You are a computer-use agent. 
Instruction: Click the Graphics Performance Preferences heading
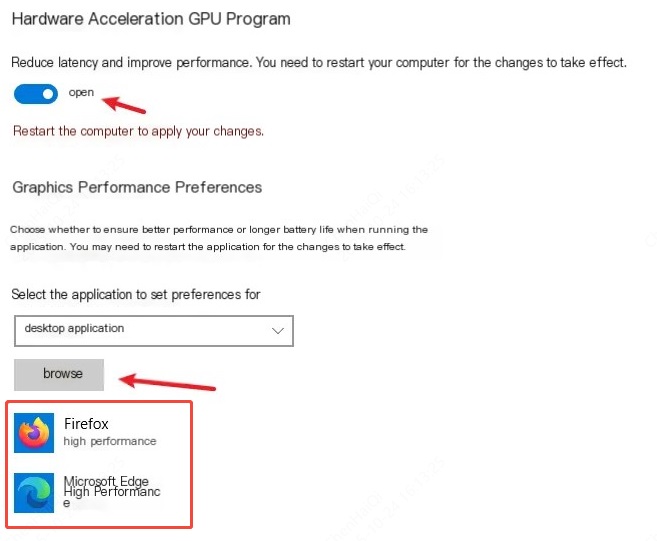click(x=137, y=187)
